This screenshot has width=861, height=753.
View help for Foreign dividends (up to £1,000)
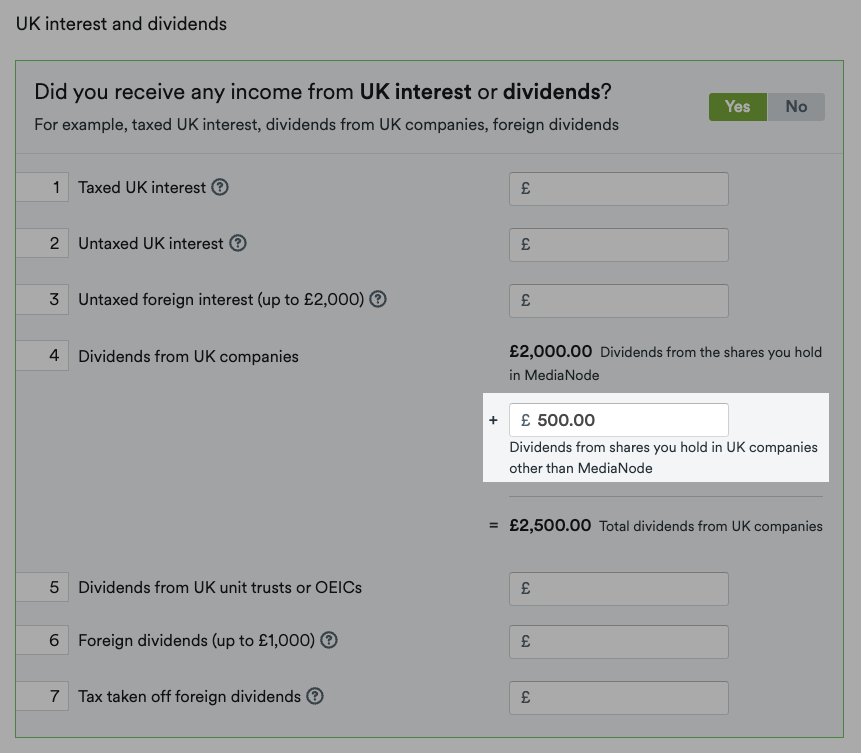click(x=329, y=640)
